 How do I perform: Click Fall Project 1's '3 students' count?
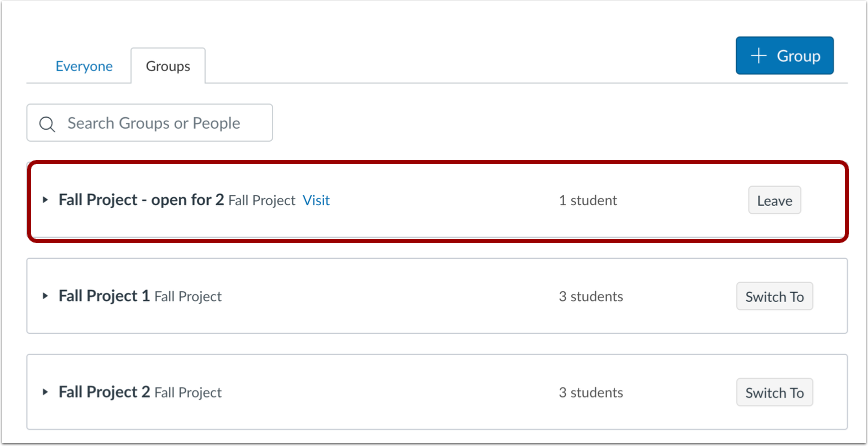coord(591,296)
